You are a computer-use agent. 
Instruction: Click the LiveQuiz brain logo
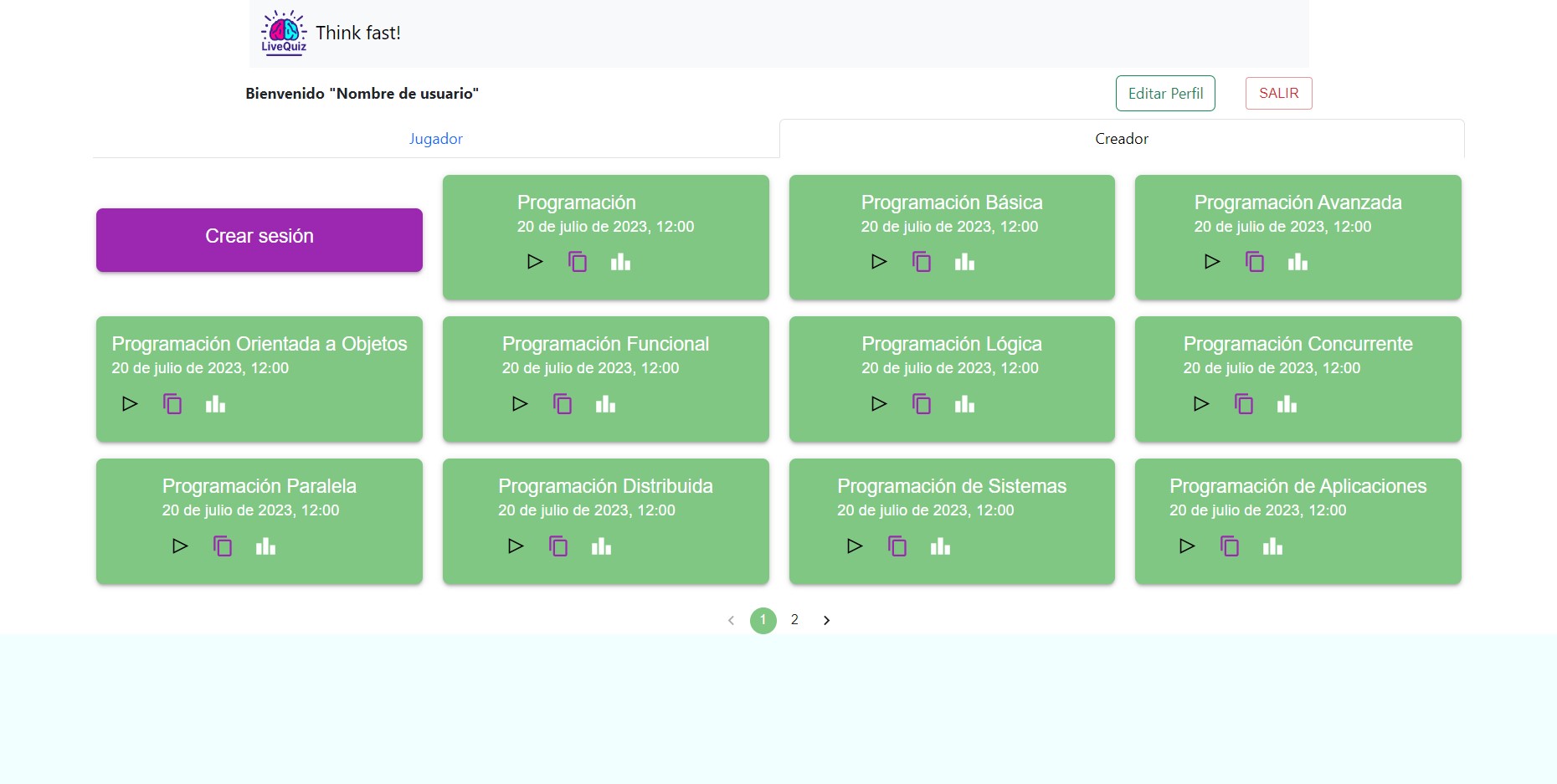tap(284, 33)
